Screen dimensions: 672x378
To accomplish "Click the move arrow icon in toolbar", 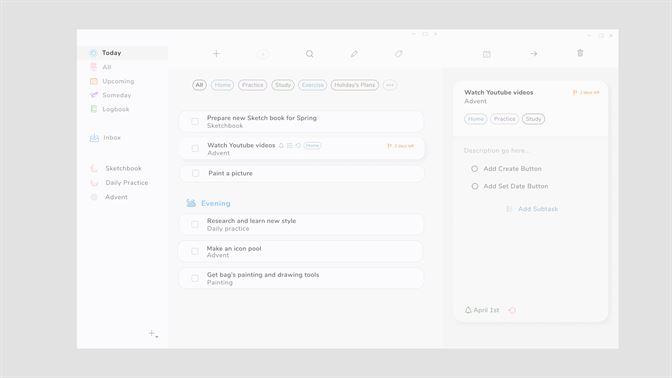I will click(x=534, y=54).
